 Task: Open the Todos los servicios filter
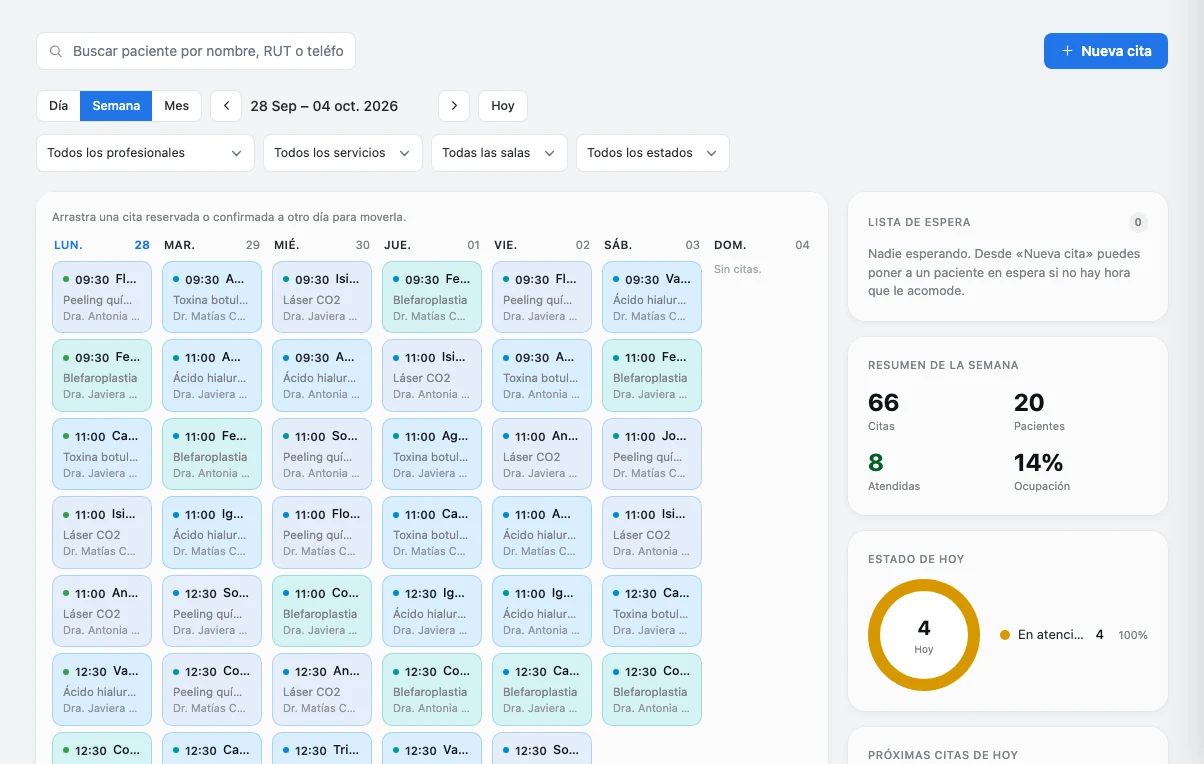(342, 153)
